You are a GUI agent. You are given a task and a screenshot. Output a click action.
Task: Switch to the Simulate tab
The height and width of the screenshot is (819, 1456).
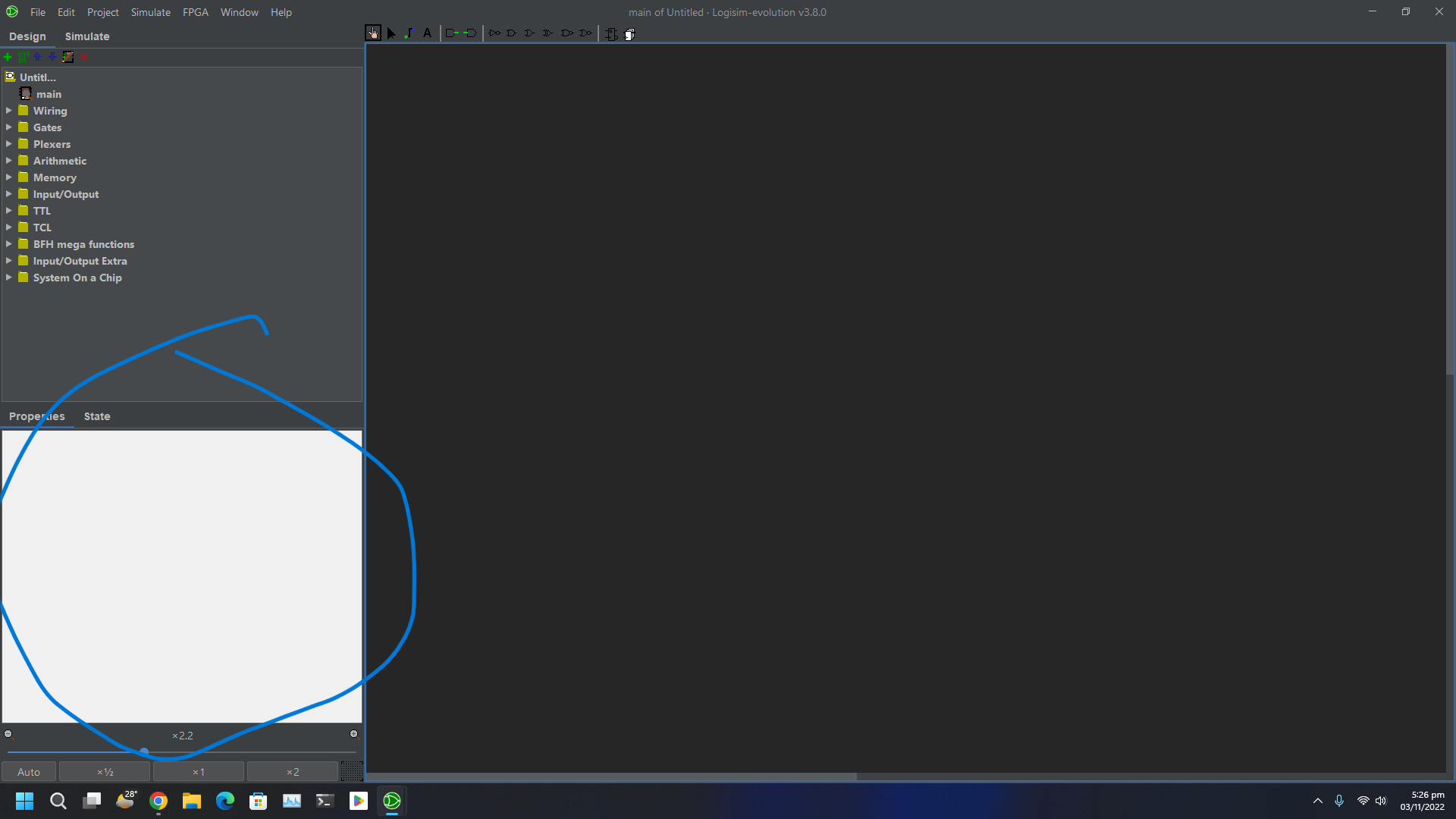(86, 36)
